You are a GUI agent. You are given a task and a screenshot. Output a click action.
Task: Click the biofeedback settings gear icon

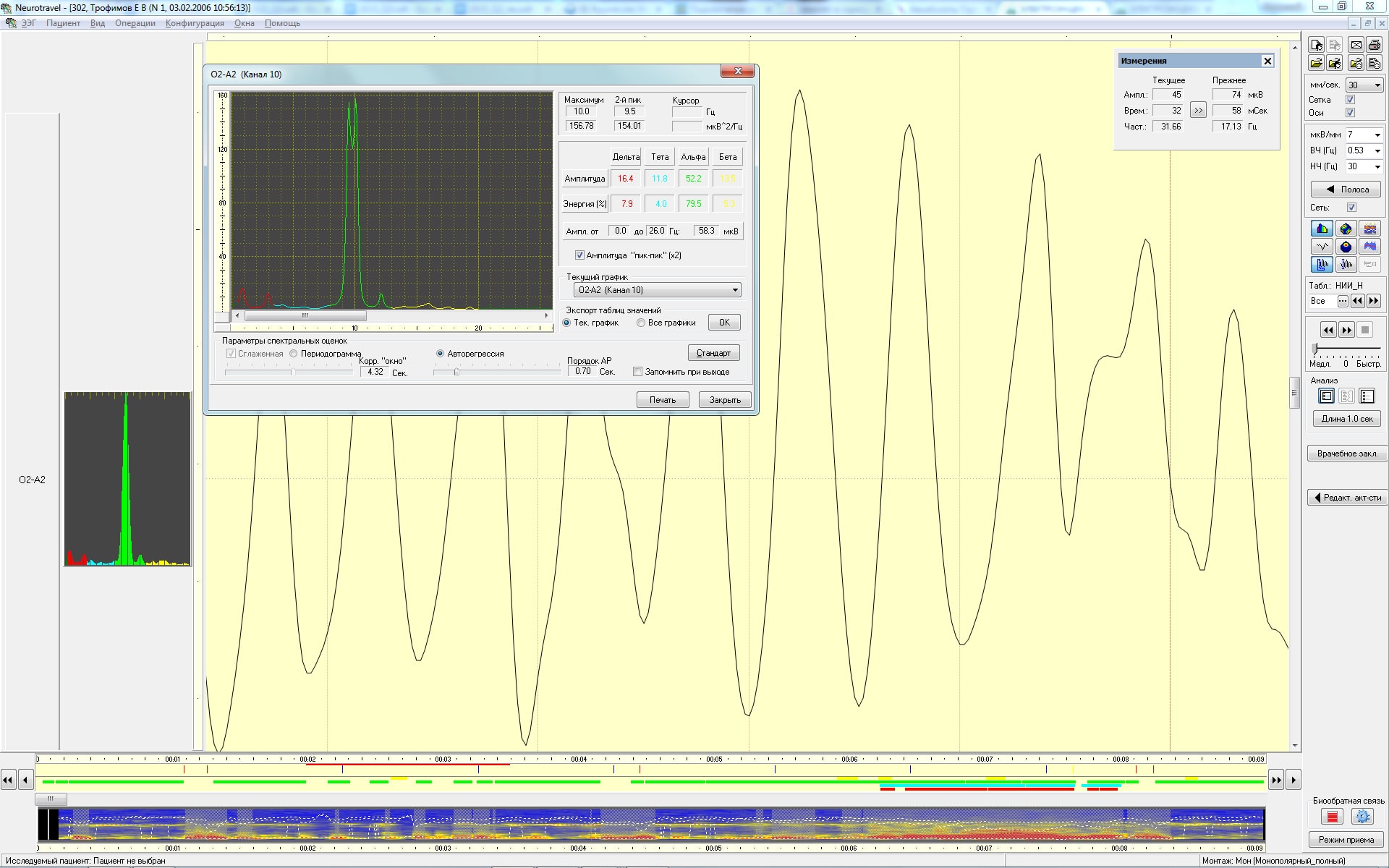[x=1362, y=817]
